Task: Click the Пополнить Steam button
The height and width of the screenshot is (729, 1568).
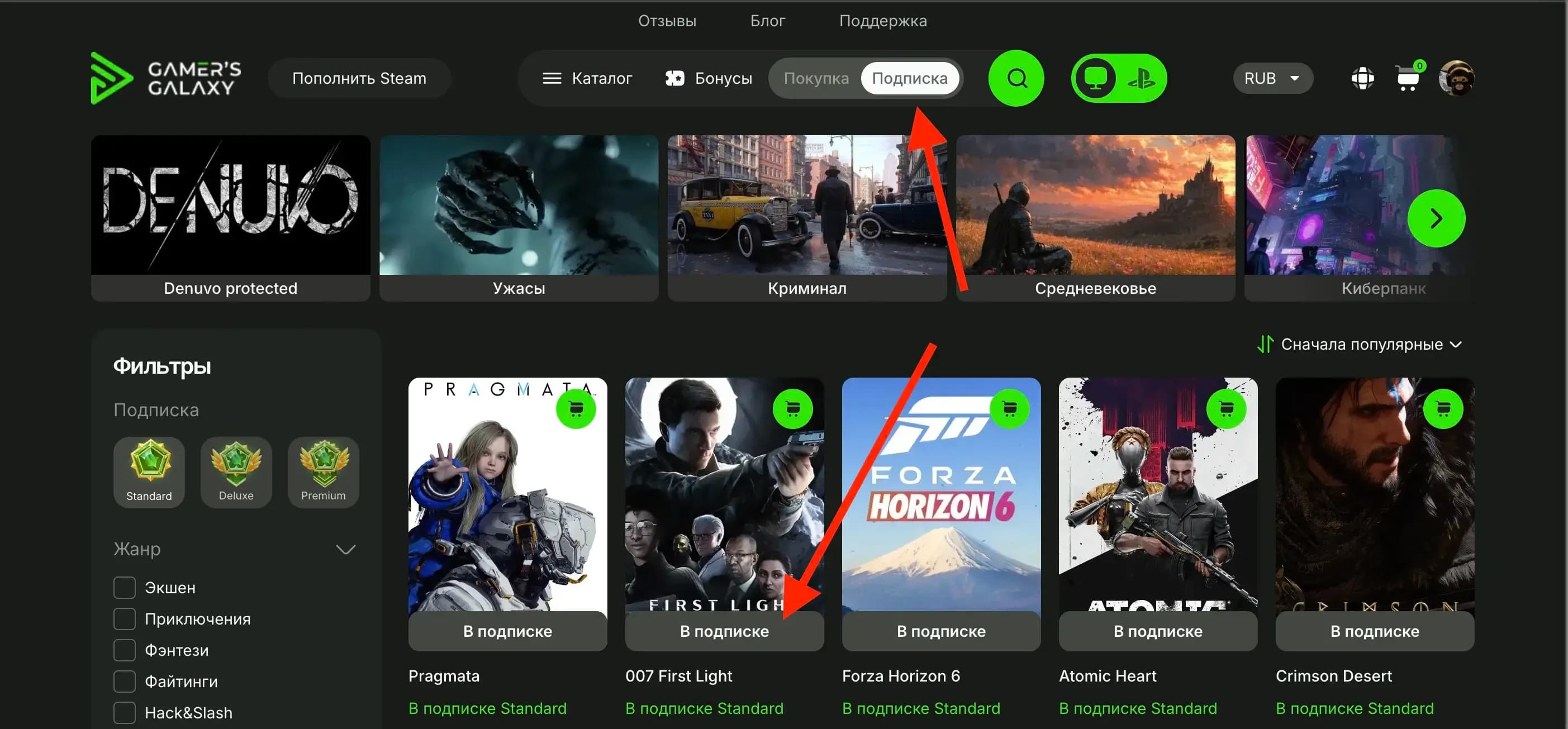Action: point(359,79)
